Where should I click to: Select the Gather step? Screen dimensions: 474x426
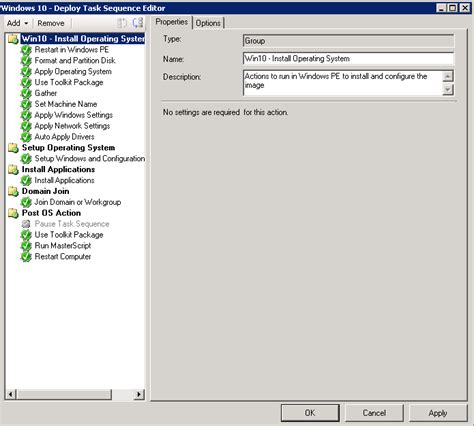tap(46, 93)
